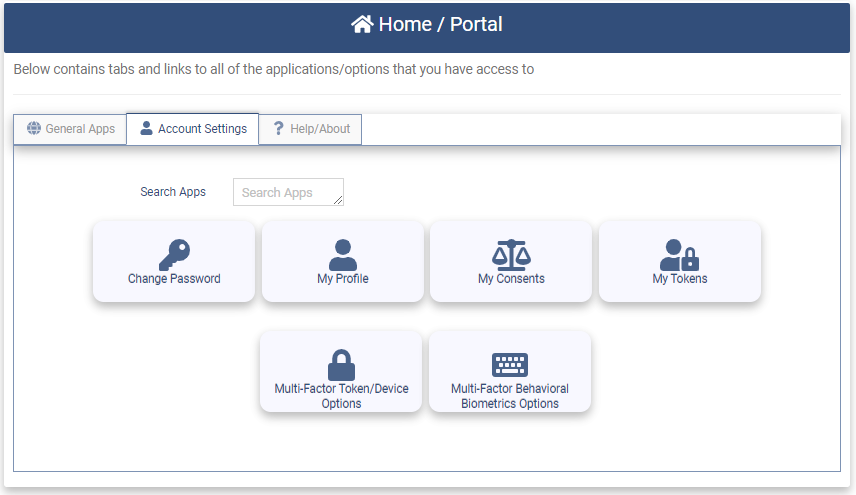Click the resize handle of the search box
Viewport: 856px width, 495px height.
pos(339,201)
